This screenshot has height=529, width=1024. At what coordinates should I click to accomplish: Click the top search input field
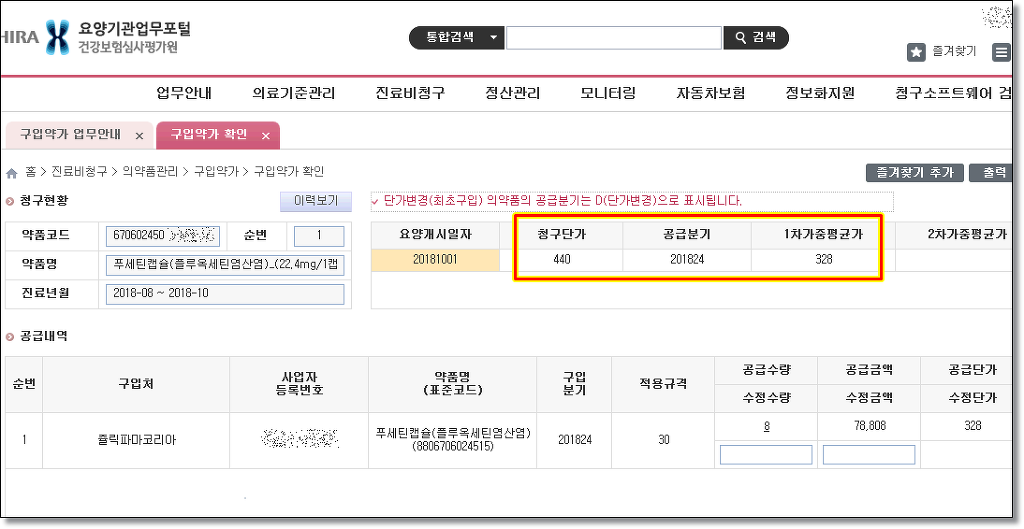[x=613, y=38]
